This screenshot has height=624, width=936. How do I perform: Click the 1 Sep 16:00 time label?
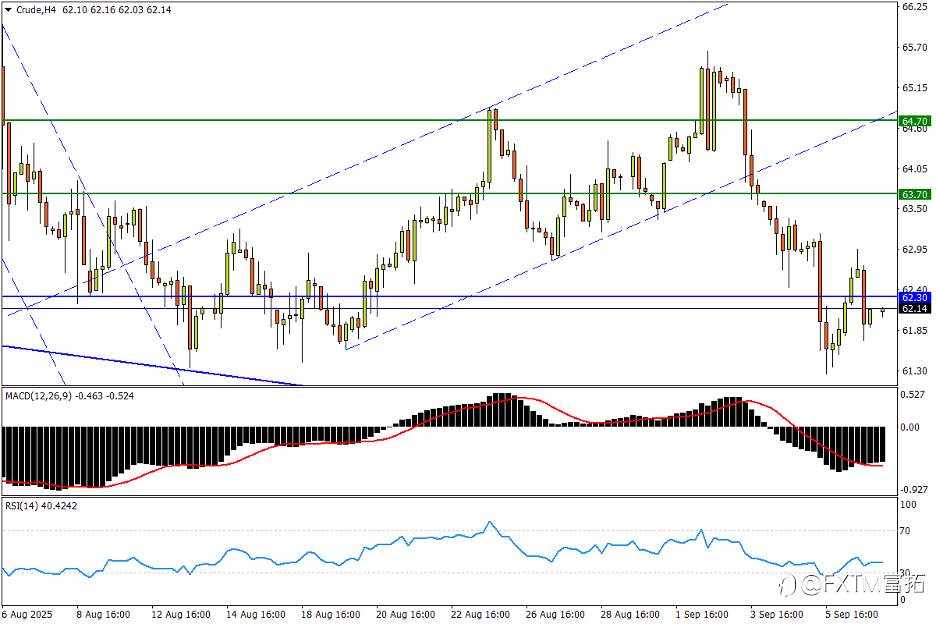[702, 614]
